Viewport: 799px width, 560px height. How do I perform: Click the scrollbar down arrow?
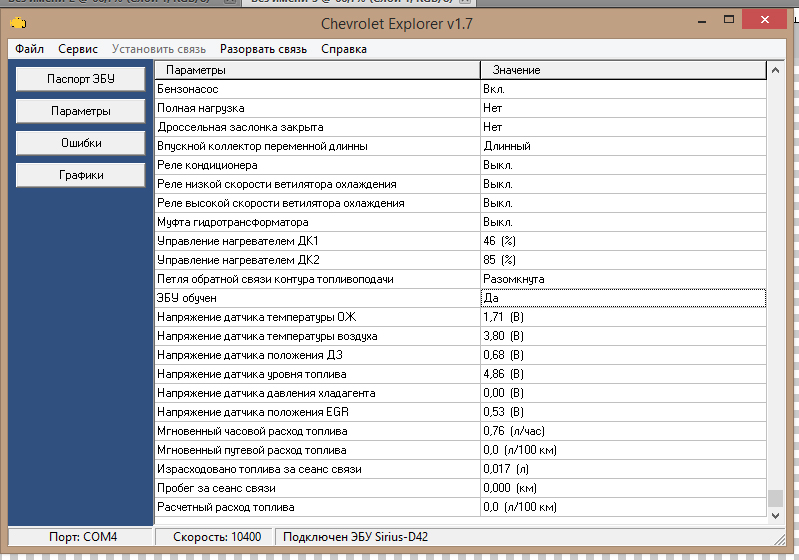[775, 516]
